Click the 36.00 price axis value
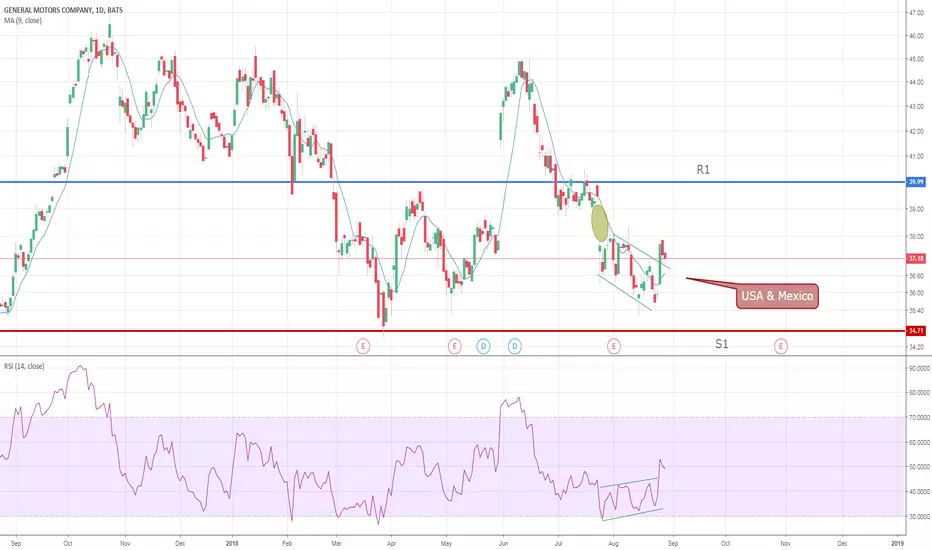 [916, 293]
